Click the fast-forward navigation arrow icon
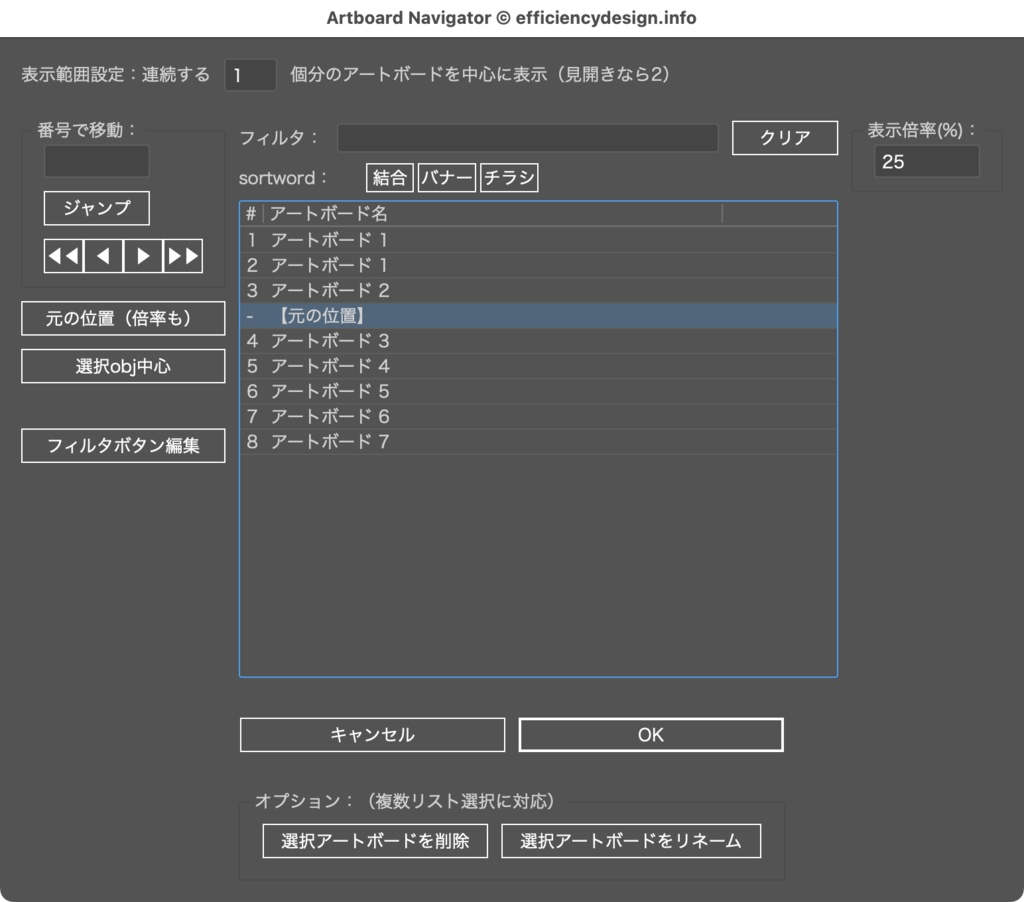 coord(182,256)
